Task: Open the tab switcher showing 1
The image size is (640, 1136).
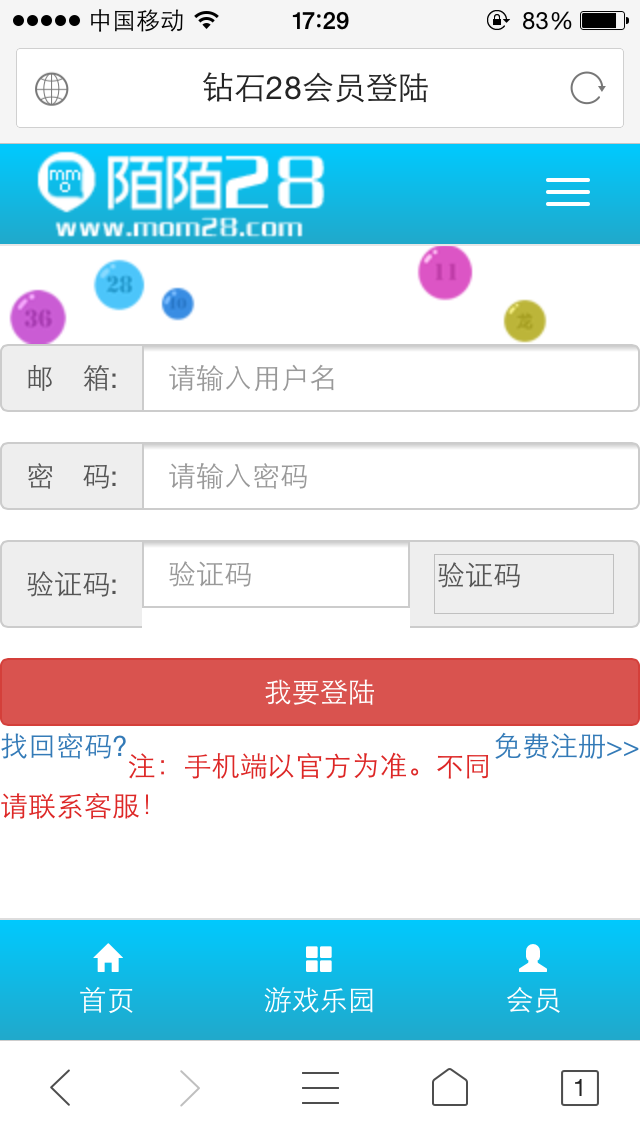Action: click(x=582, y=1087)
